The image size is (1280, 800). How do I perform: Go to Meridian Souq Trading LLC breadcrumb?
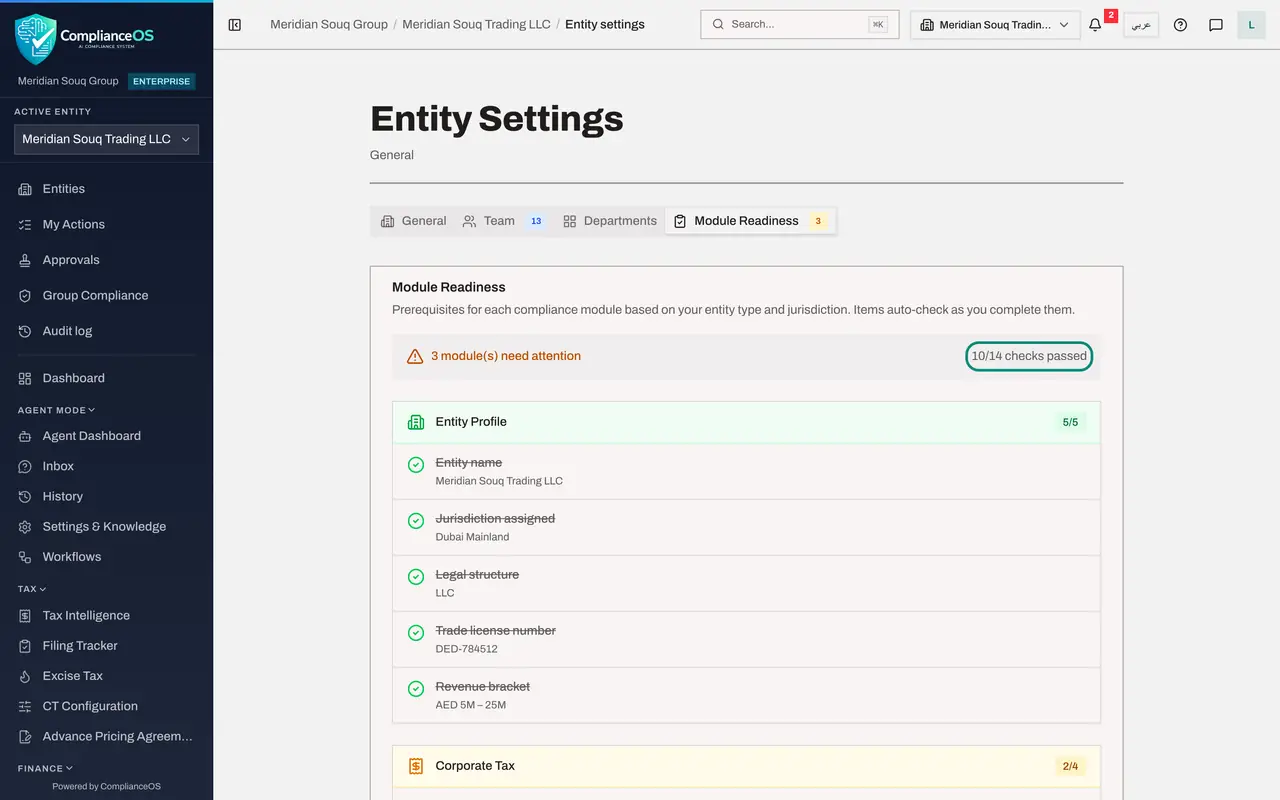click(476, 24)
